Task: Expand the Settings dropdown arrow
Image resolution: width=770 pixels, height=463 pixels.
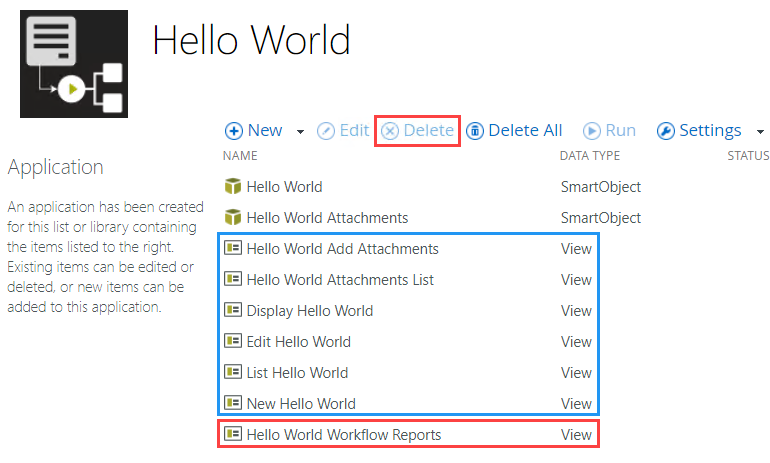Action: pos(760,132)
